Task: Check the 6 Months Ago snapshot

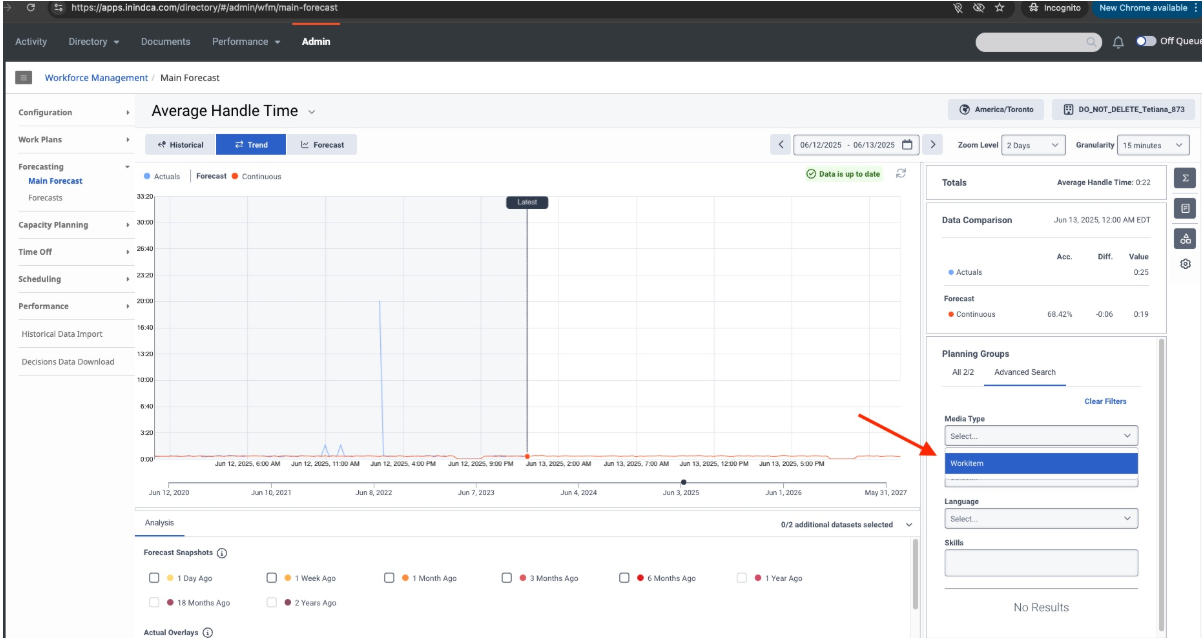Action: click(x=625, y=578)
